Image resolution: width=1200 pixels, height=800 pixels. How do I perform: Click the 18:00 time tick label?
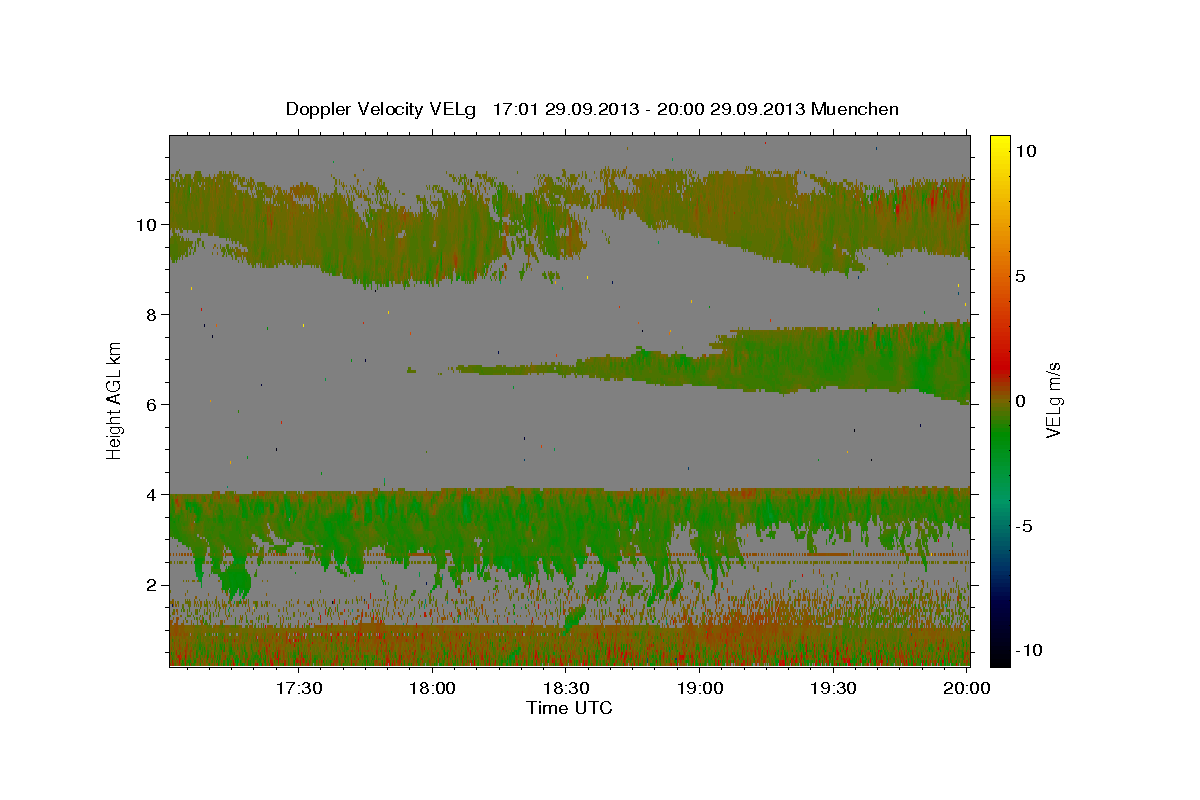[x=432, y=688]
